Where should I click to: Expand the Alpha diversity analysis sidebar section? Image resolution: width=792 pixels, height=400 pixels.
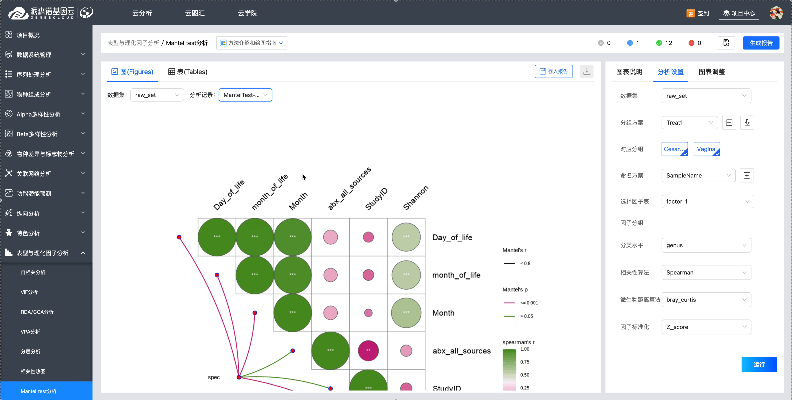[44, 115]
